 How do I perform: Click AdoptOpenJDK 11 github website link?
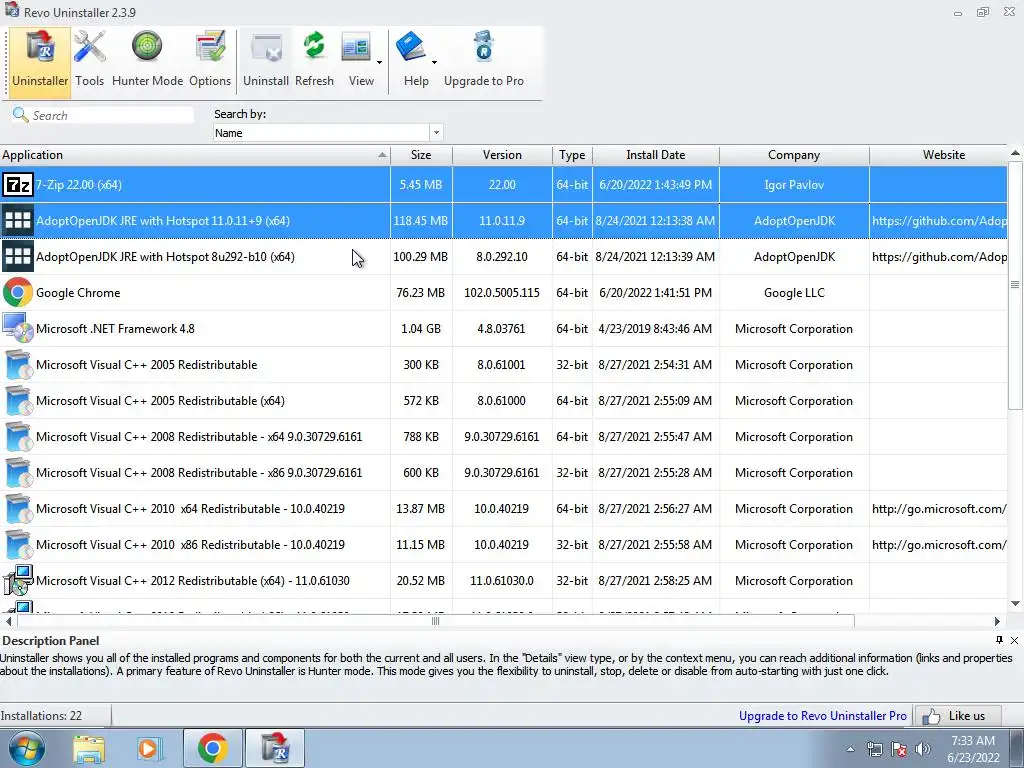click(x=939, y=221)
